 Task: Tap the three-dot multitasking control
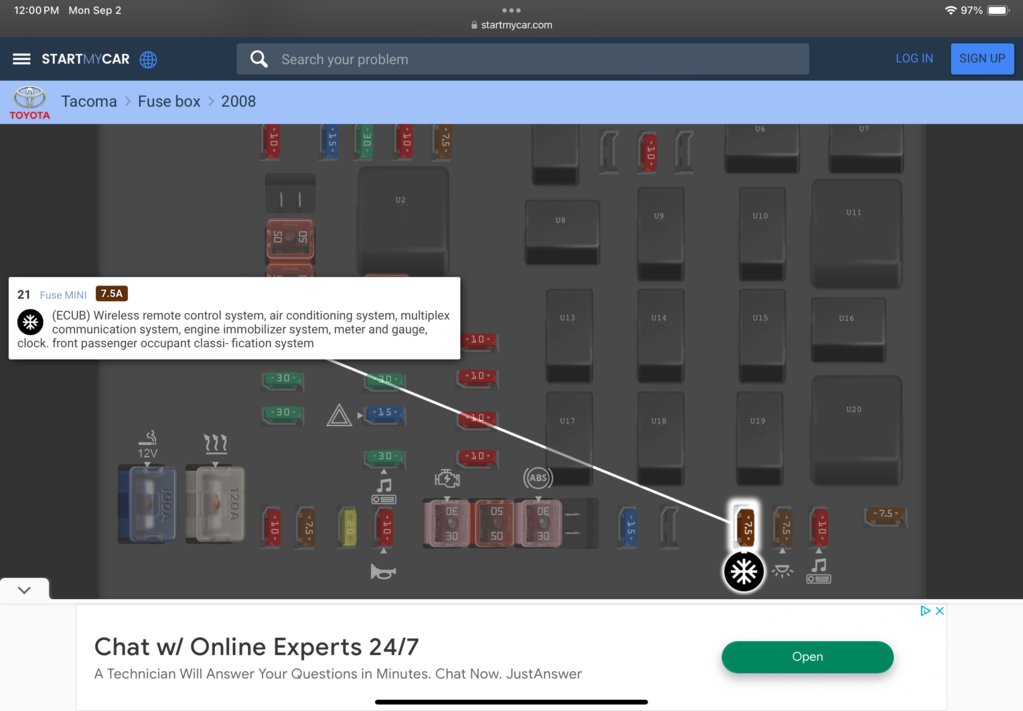[512, 10]
